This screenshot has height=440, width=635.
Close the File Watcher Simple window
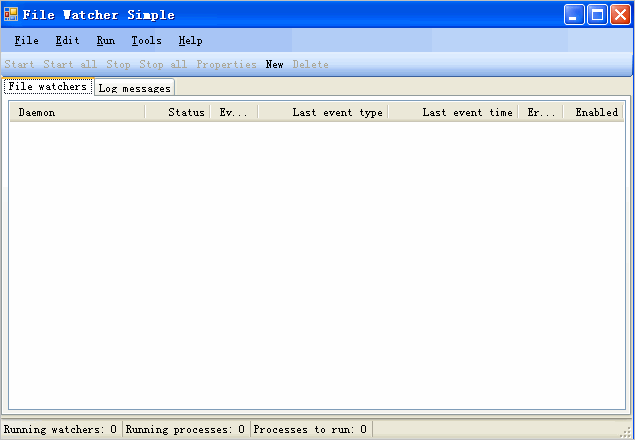coord(620,15)
